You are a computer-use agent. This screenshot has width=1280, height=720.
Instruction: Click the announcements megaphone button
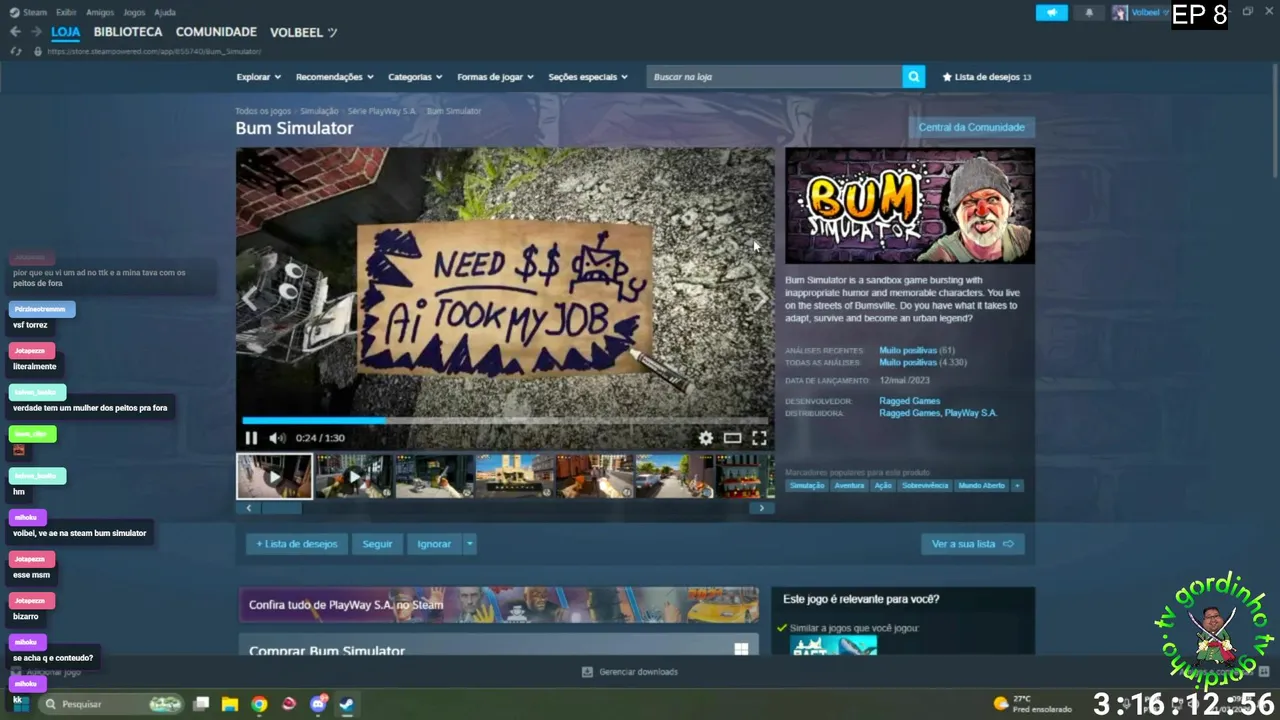point(1051,12)
